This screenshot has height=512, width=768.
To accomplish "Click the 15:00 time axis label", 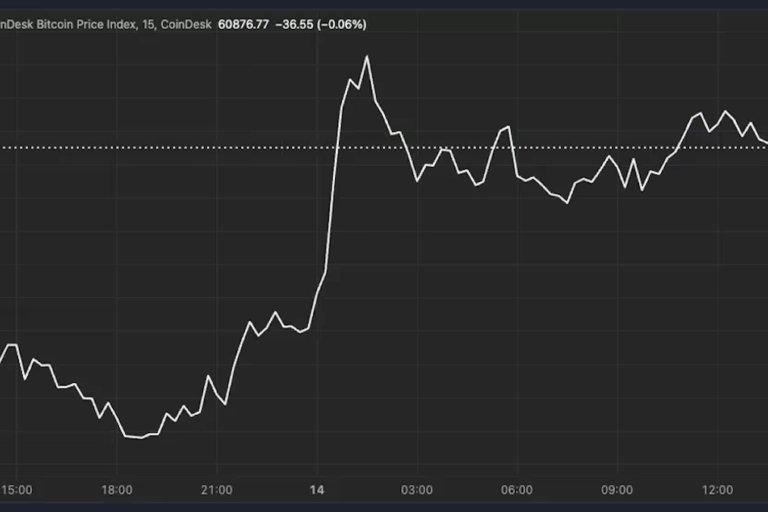I will coord(17,490).
